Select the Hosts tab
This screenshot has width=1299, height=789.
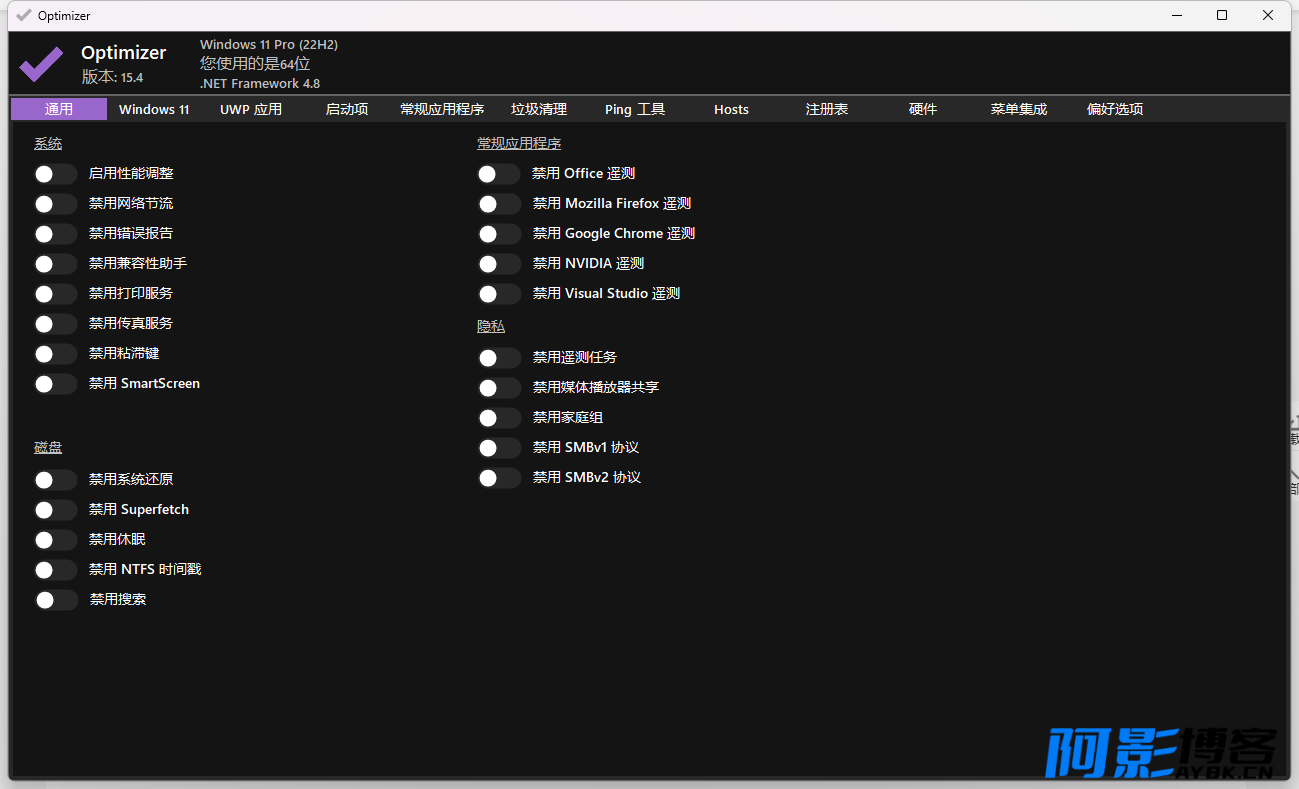(x=731, y=109)
